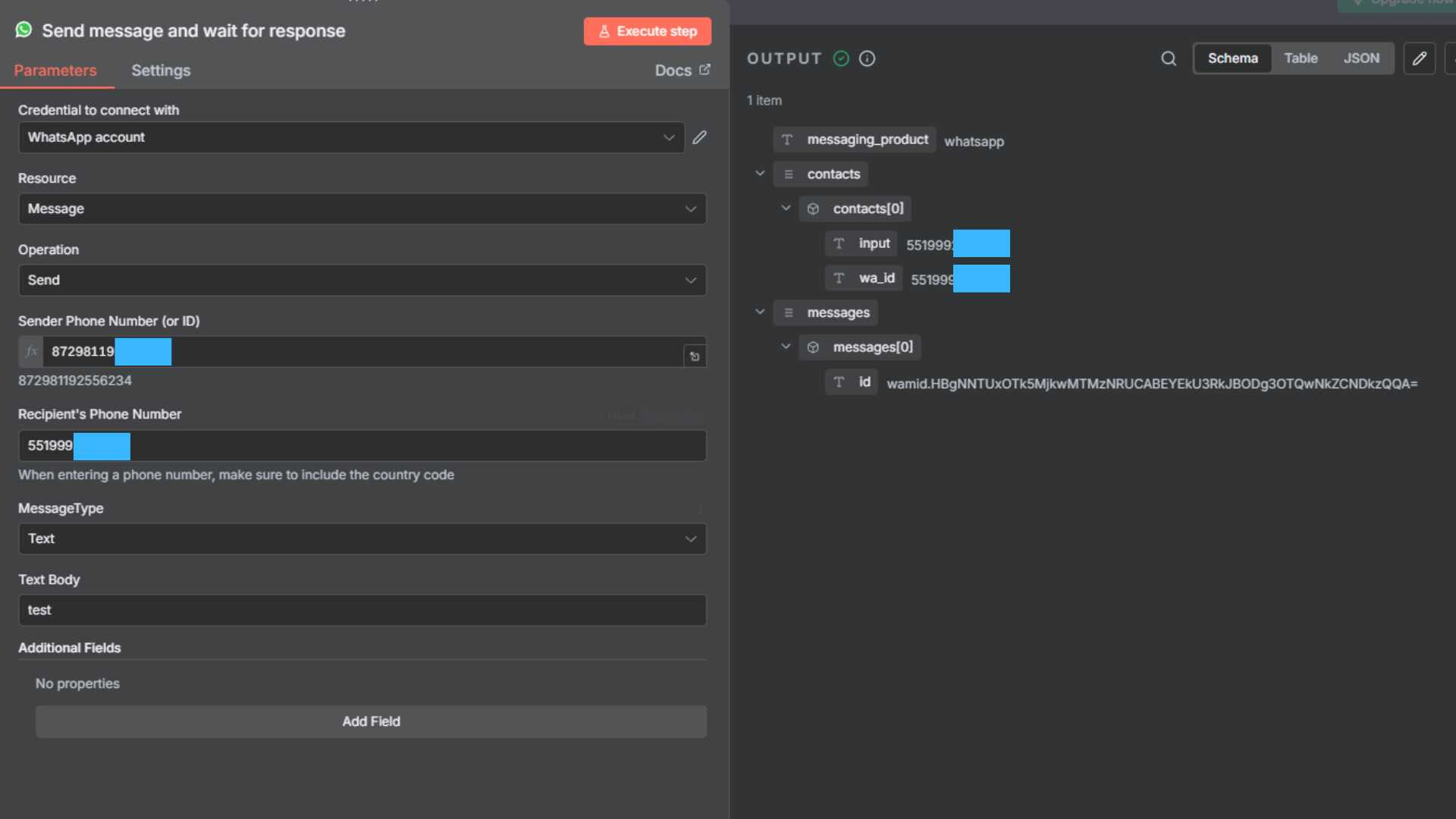
Task: Click the edit output pencil icon
Action: click(1419, 58)
